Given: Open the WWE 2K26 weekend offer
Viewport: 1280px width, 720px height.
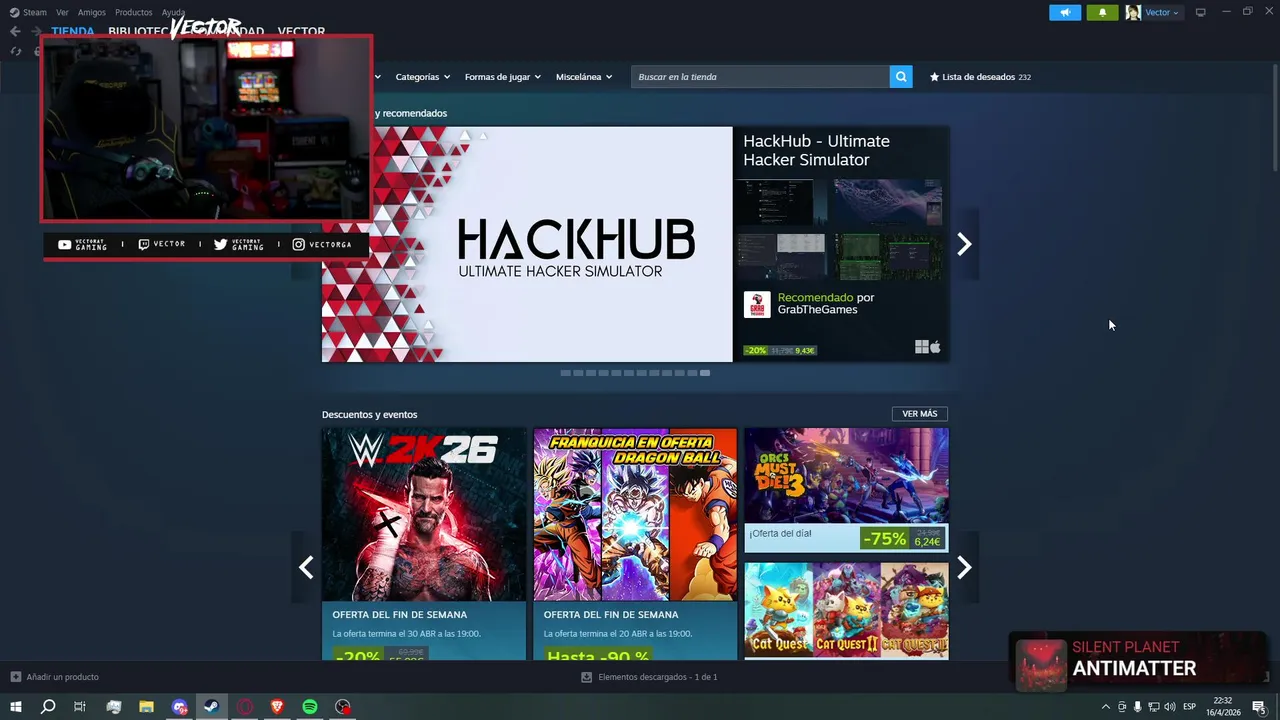Looking at the screenshot, I should point(424,544).
